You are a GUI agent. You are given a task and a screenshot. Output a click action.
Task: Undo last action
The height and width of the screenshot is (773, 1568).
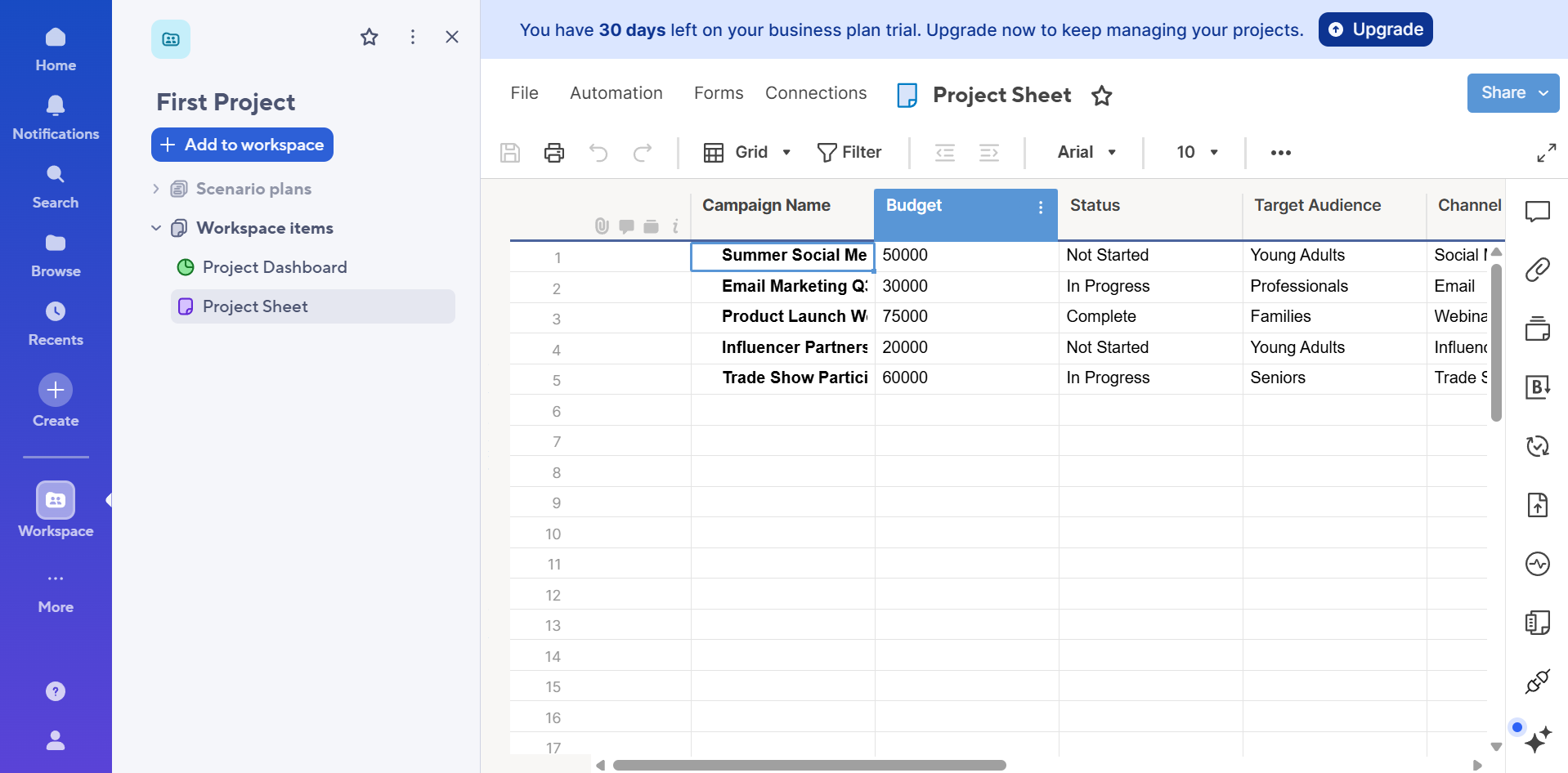coord(598,153)
